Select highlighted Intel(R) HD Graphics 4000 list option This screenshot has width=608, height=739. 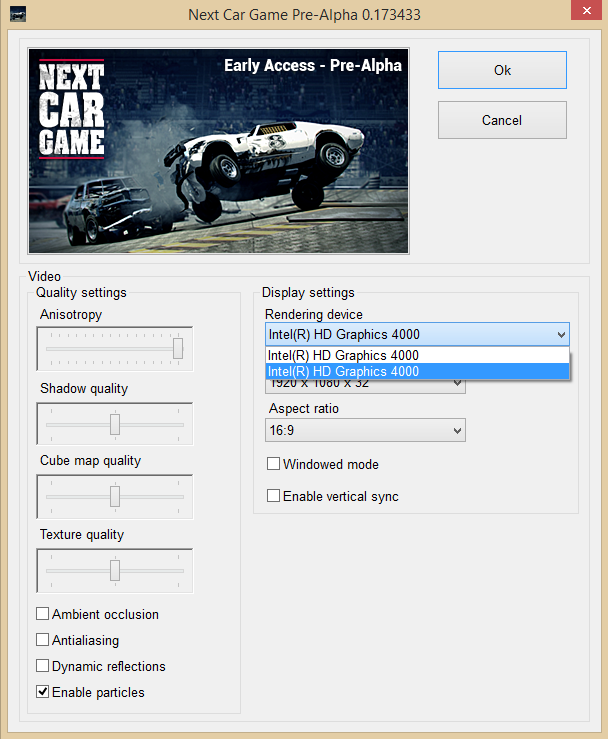point(417,371)
